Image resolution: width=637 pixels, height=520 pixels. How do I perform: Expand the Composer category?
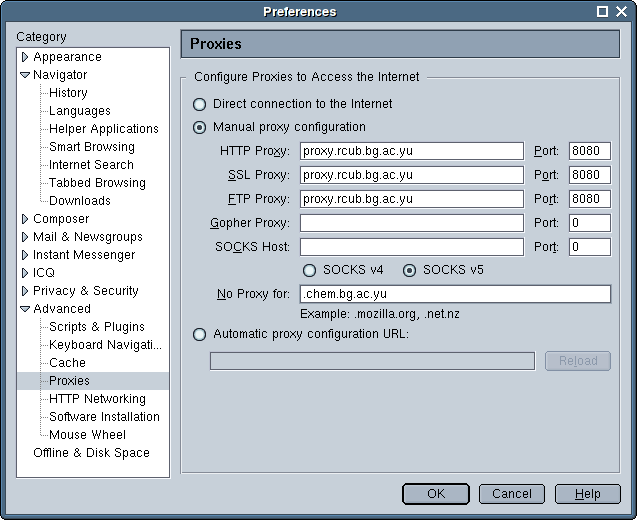25,219
